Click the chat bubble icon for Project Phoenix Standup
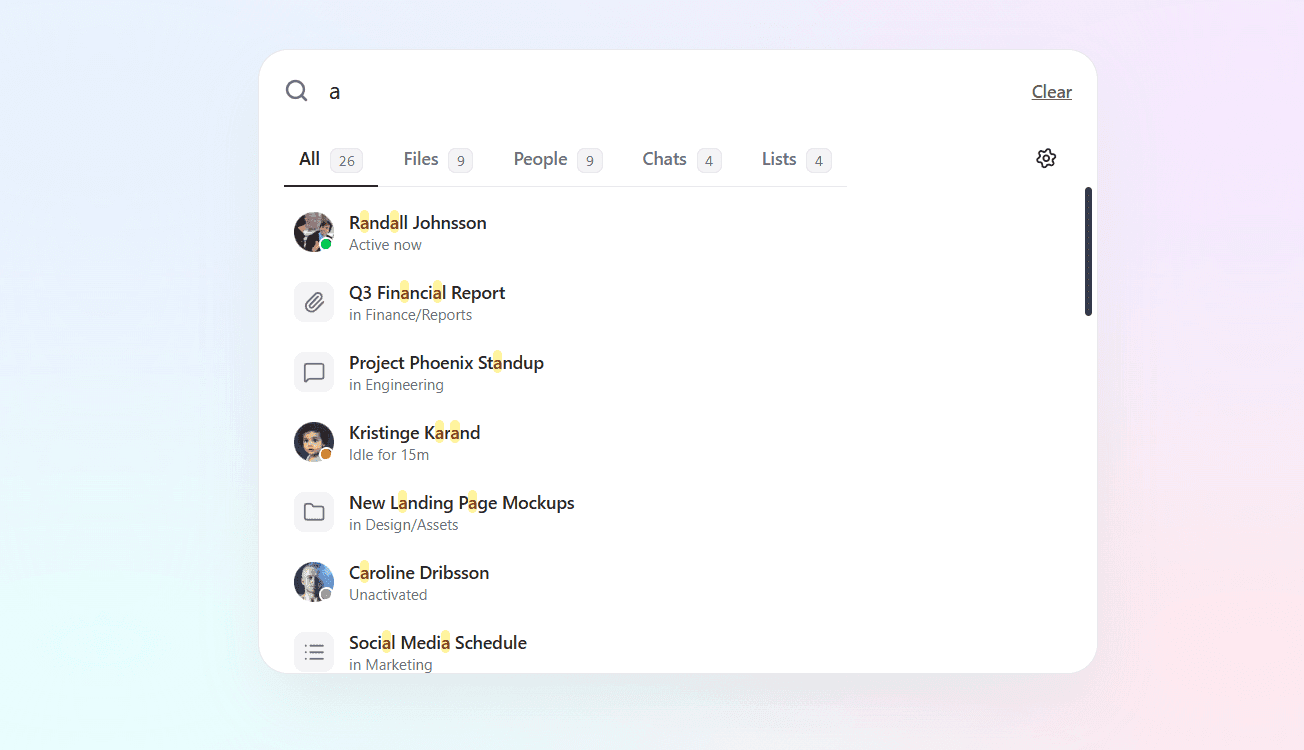This screenshot has width=1304, height=750. [x=314, y=372]
